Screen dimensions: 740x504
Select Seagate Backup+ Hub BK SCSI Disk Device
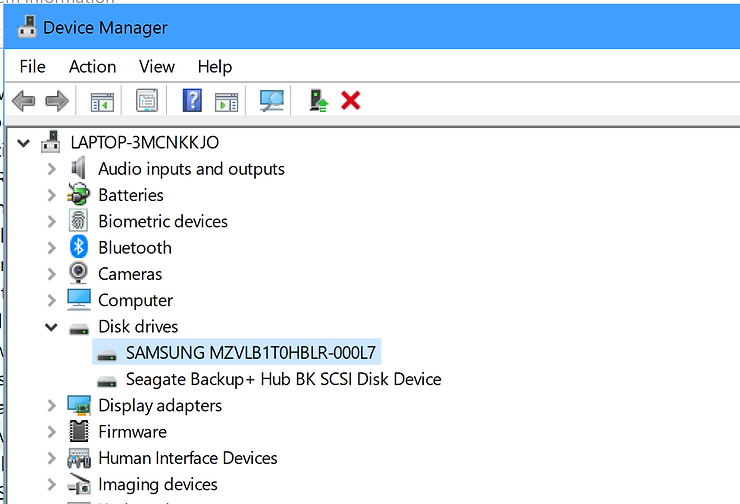point(284,379)
